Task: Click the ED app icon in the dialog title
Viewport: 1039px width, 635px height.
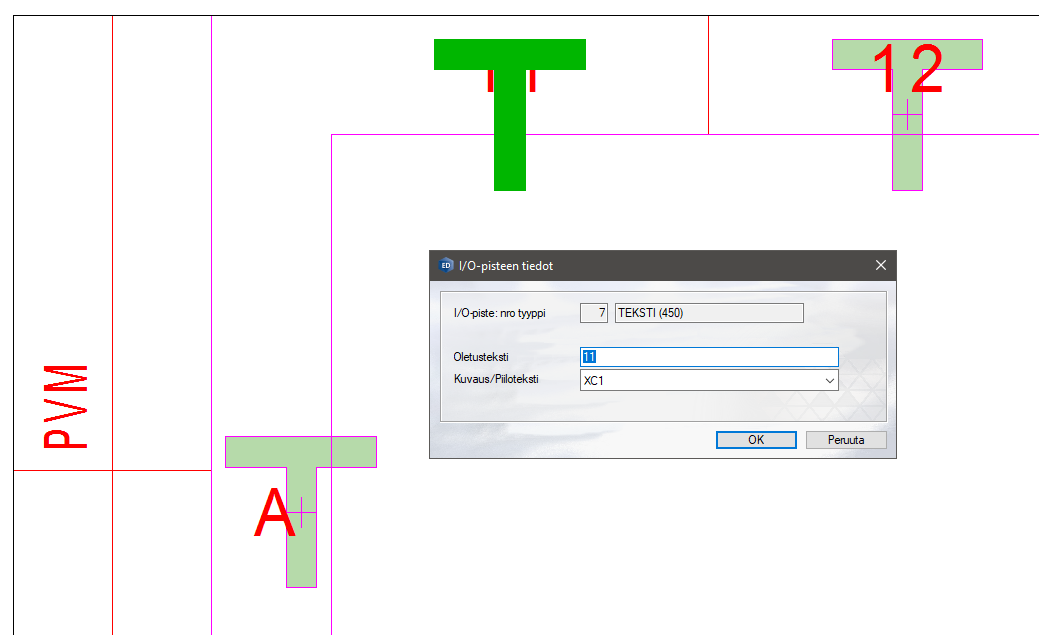Action: click(x=446, y=265)
